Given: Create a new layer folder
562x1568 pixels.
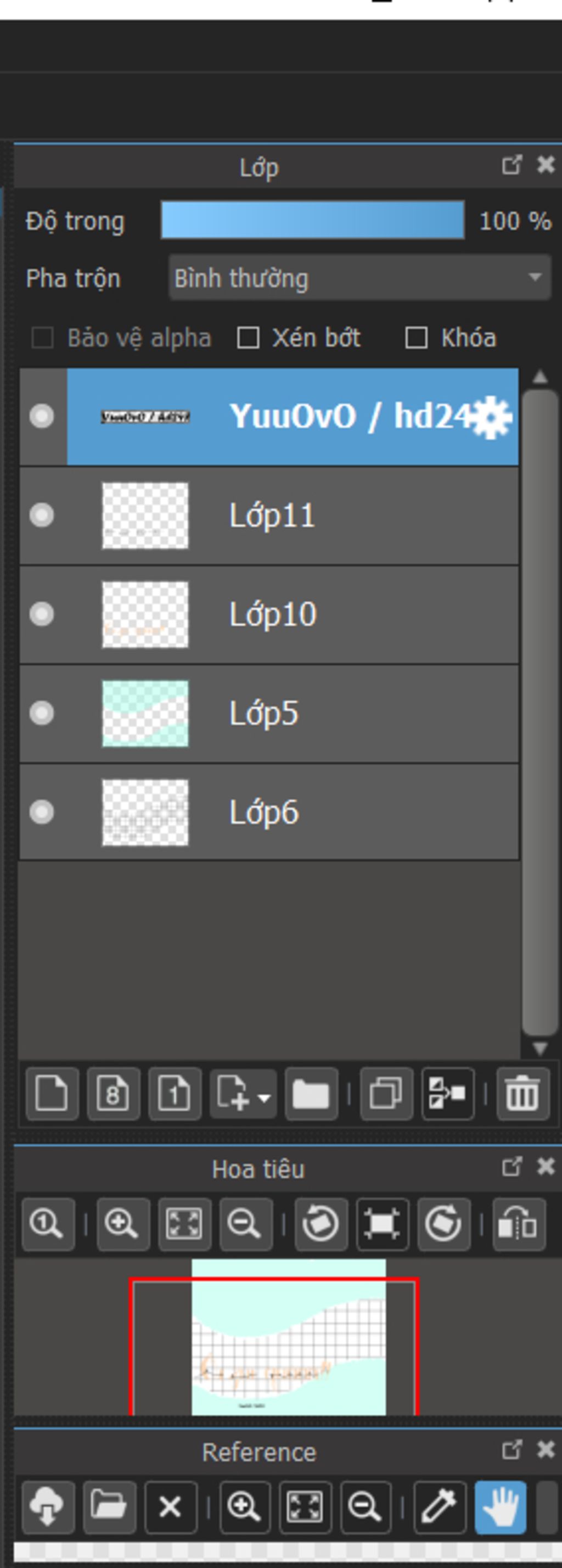Looking at the screenshot, I should 311,1093.
